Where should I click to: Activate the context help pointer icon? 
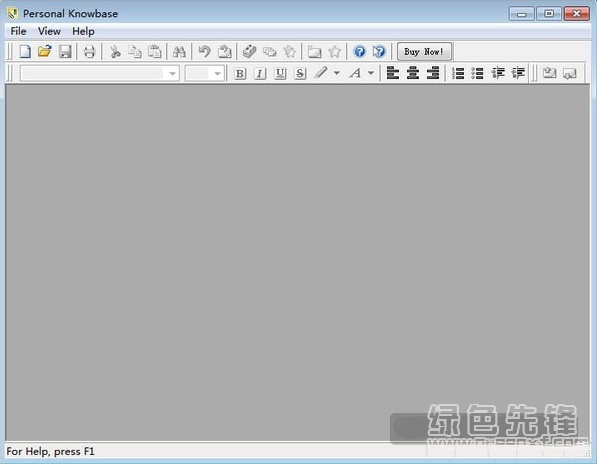pos(379,51)
